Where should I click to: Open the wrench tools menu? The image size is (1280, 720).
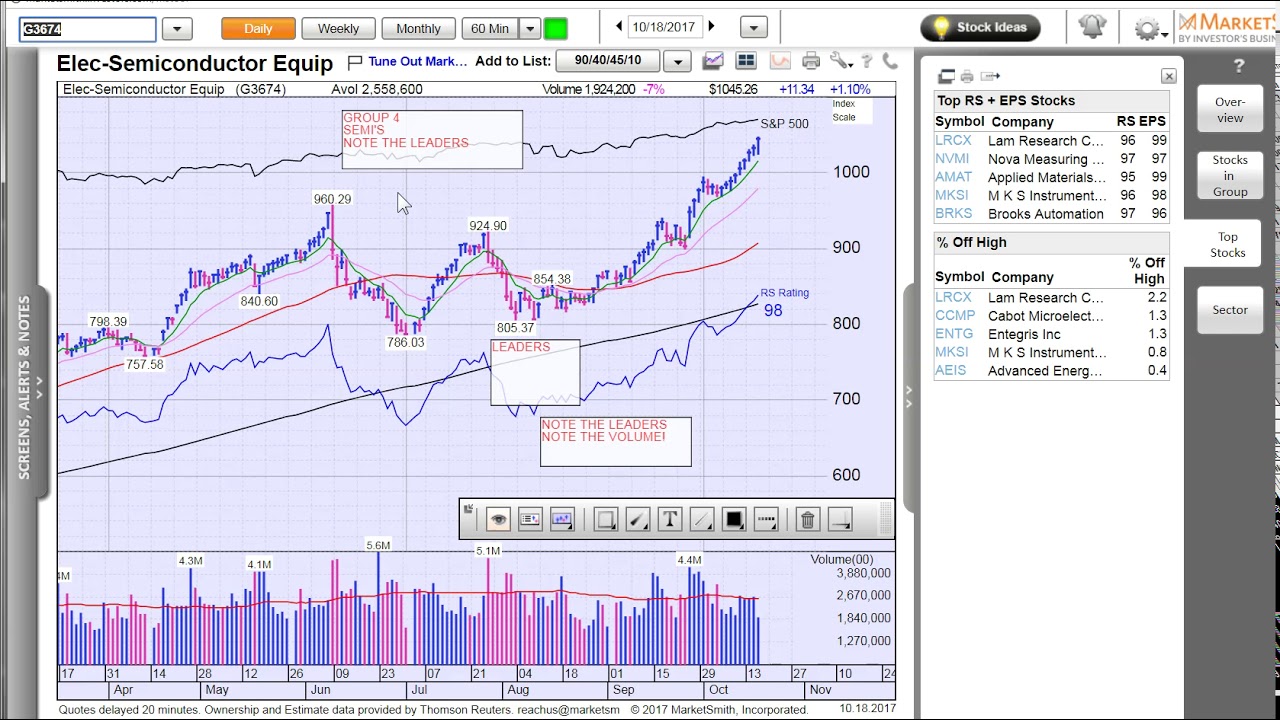click(x=840, y=61)
